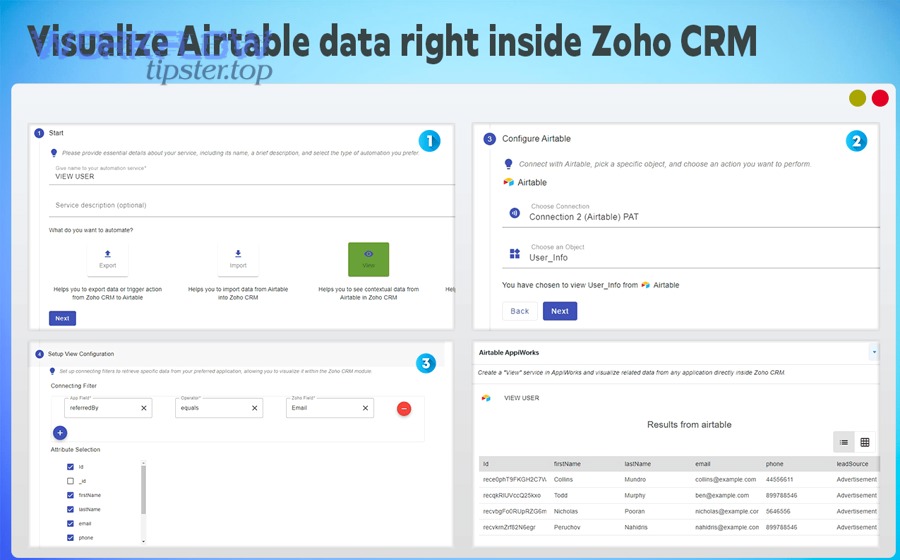The height and width of the screenshot is (560, 900).
Task: Click the leadSource column header
Action: (x=852, y=464)
